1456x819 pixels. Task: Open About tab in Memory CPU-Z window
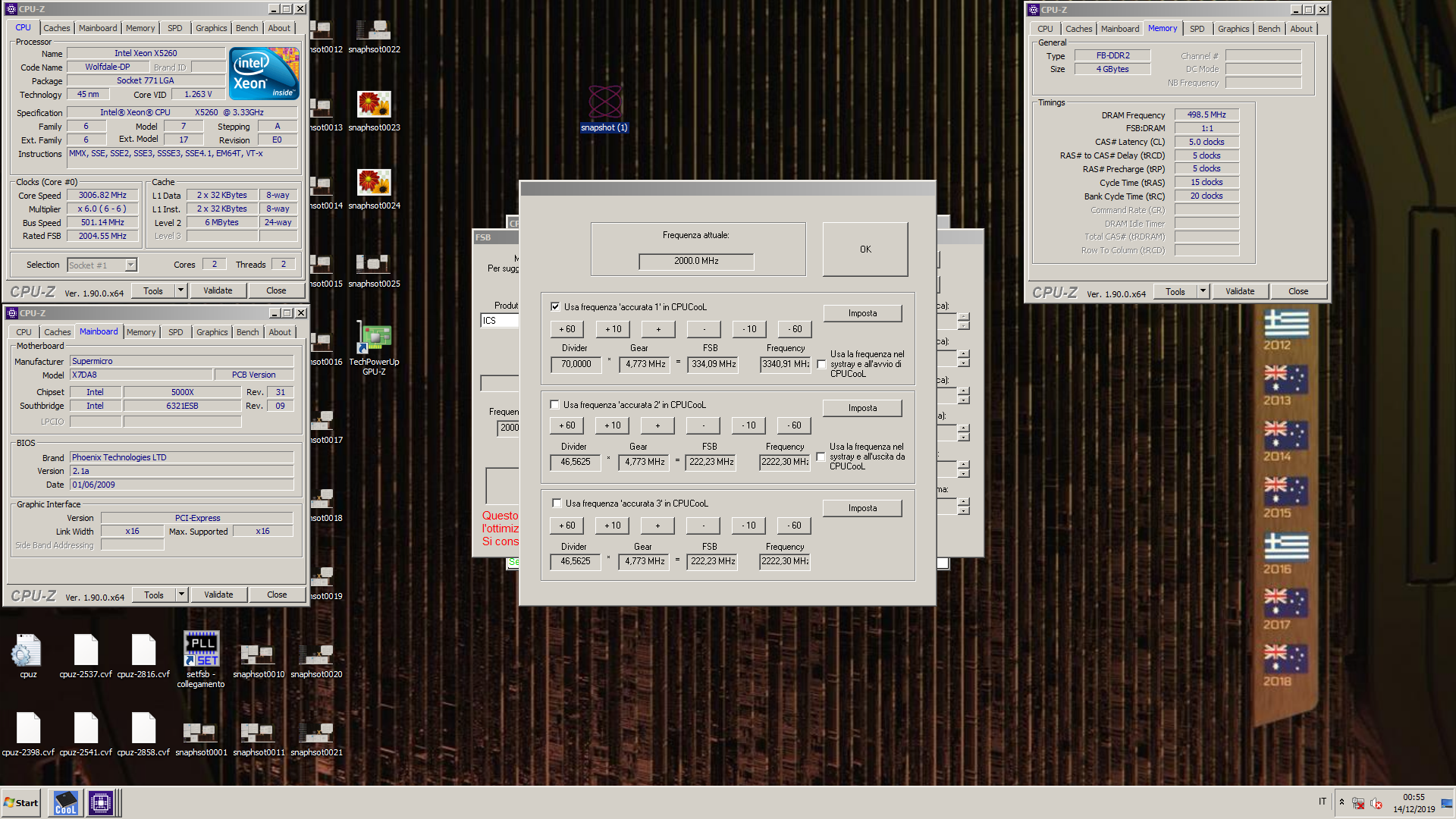(1301, 29)
